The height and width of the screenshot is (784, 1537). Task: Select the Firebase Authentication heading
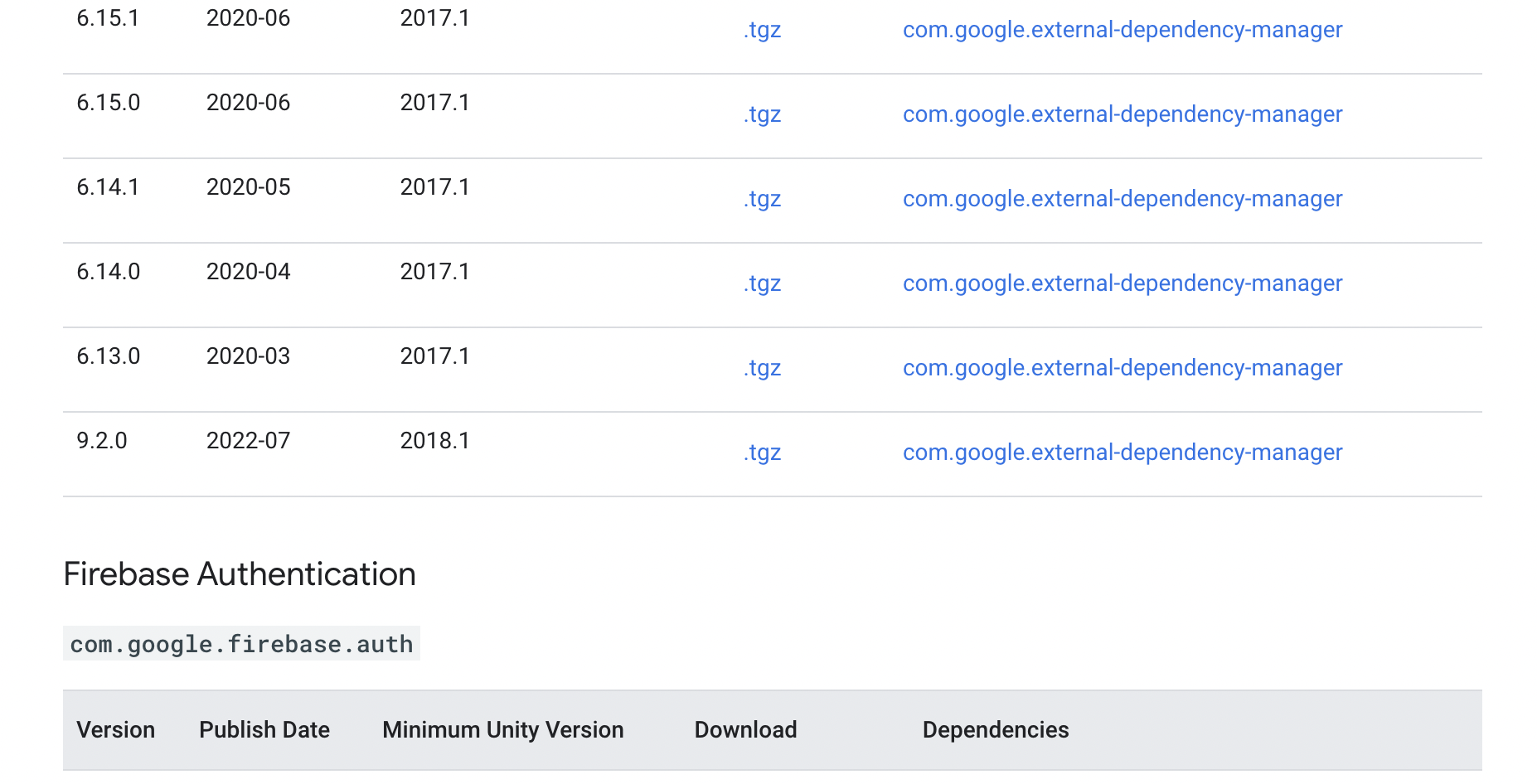click(x=239, y=573)
